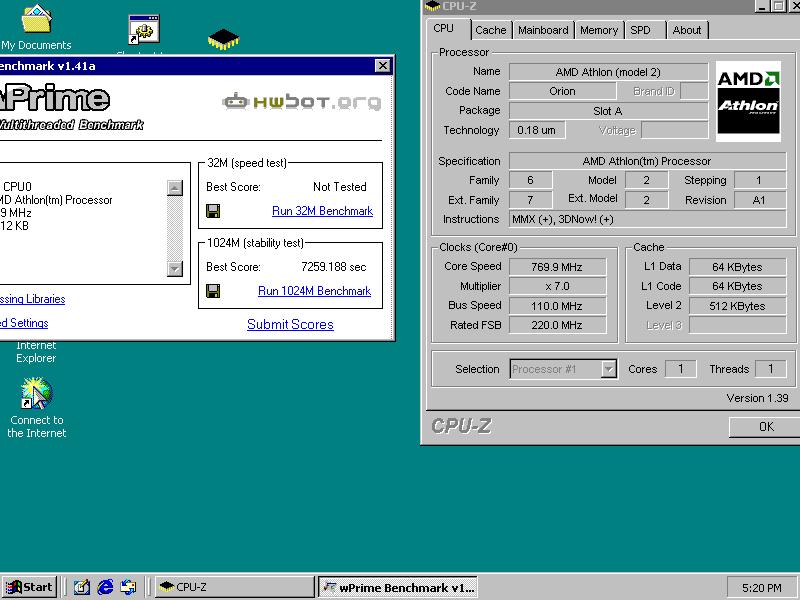
Task: Close the wPrime Benchmark window
Action: pyautogui.click(x=383, y=65)
